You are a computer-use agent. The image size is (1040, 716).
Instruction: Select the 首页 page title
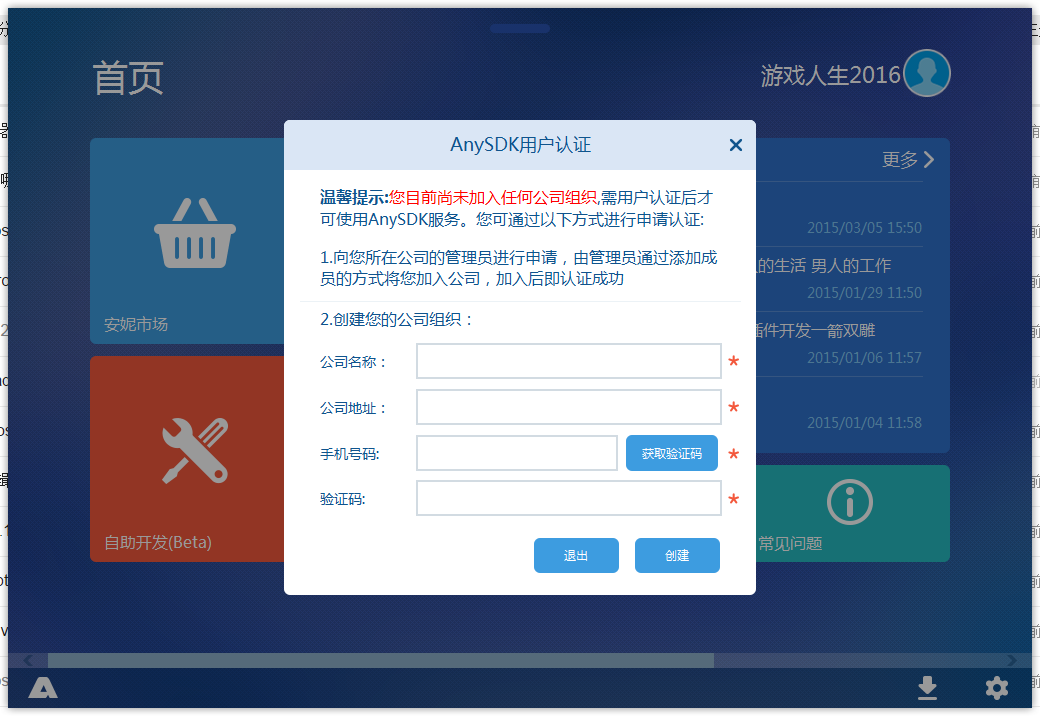pos(128,80)
